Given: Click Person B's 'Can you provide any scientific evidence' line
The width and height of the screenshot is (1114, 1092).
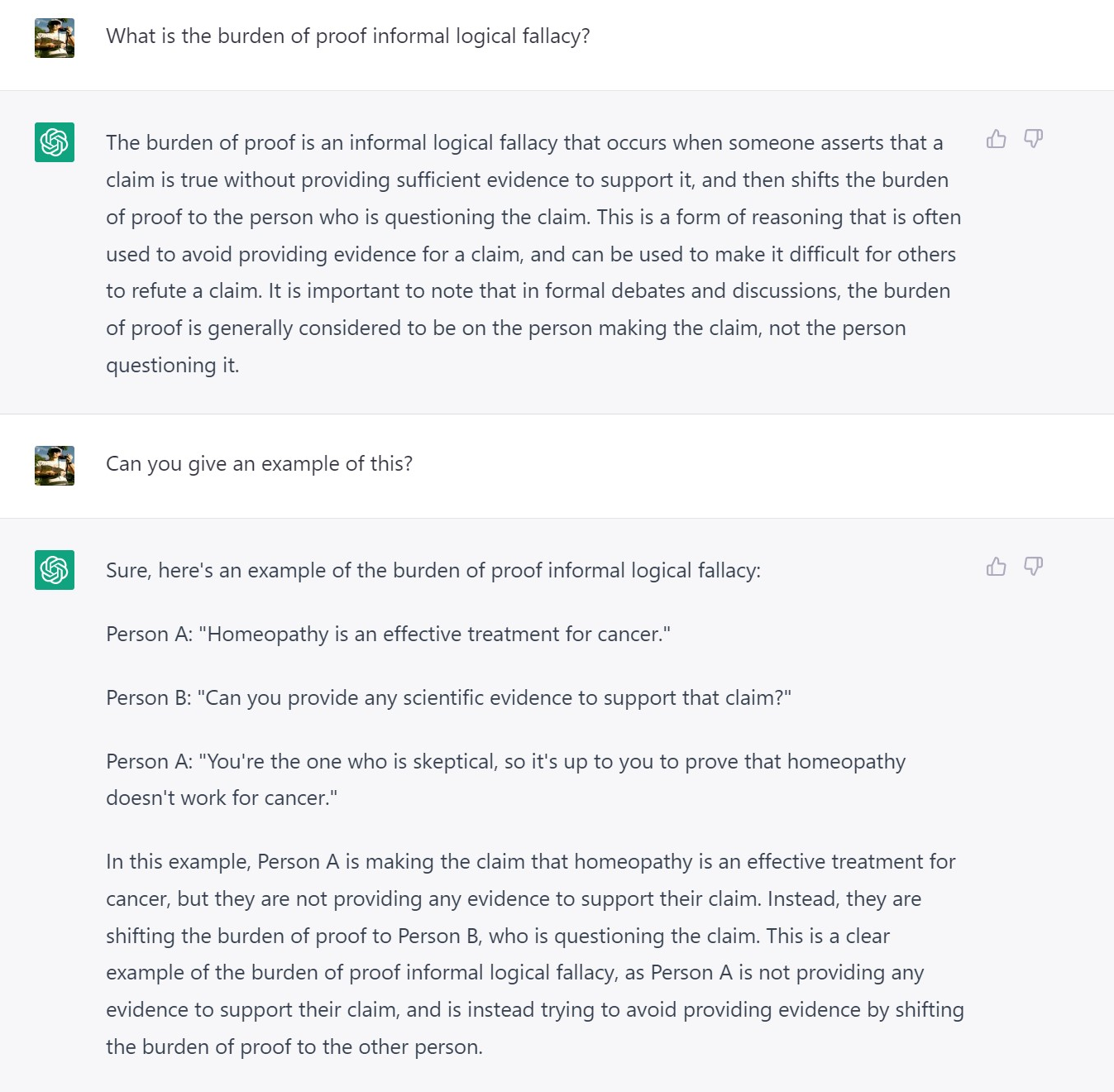Looking at the screenshot, I should (448, 698).
